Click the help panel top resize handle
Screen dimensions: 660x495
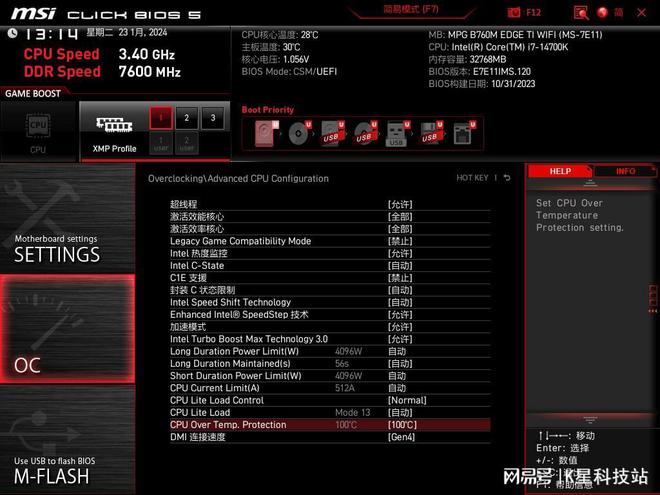(x=590, y=183)
